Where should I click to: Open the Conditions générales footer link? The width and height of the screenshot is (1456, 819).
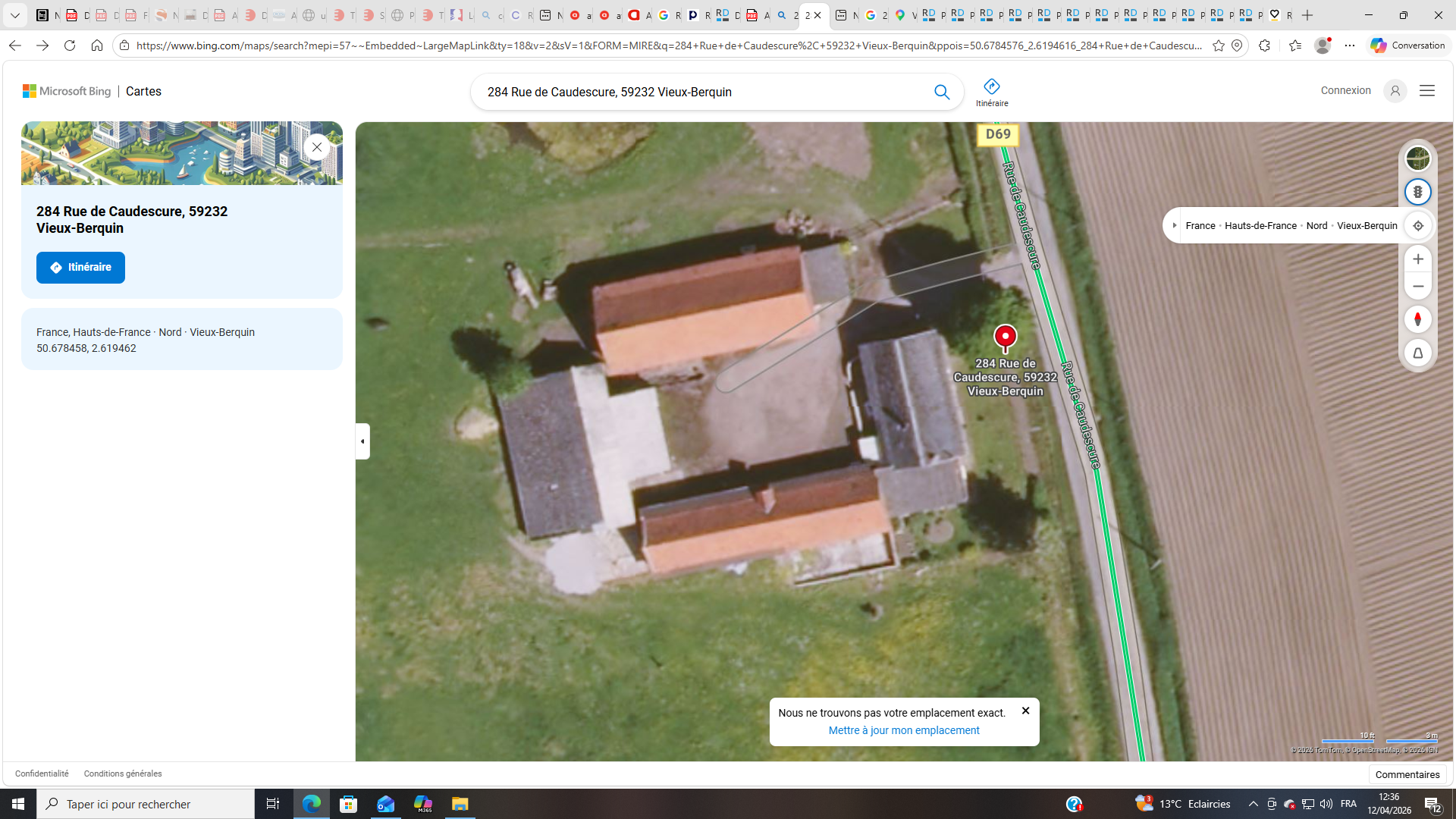123,773
